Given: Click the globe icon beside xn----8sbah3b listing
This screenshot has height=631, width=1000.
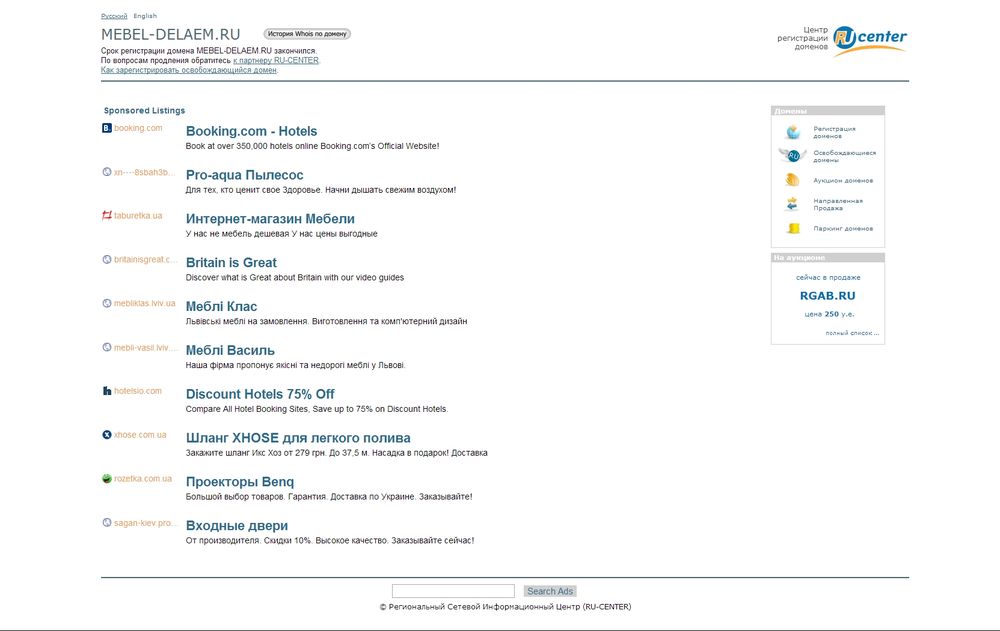Looking at the screenshot, I should 107,172.
